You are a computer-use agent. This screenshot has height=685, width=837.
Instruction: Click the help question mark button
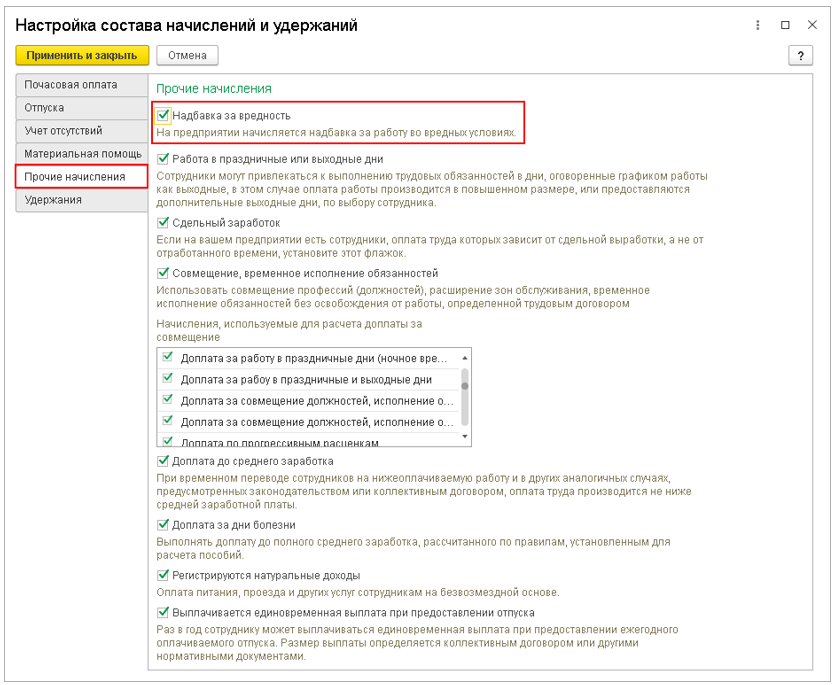[800, 56]
